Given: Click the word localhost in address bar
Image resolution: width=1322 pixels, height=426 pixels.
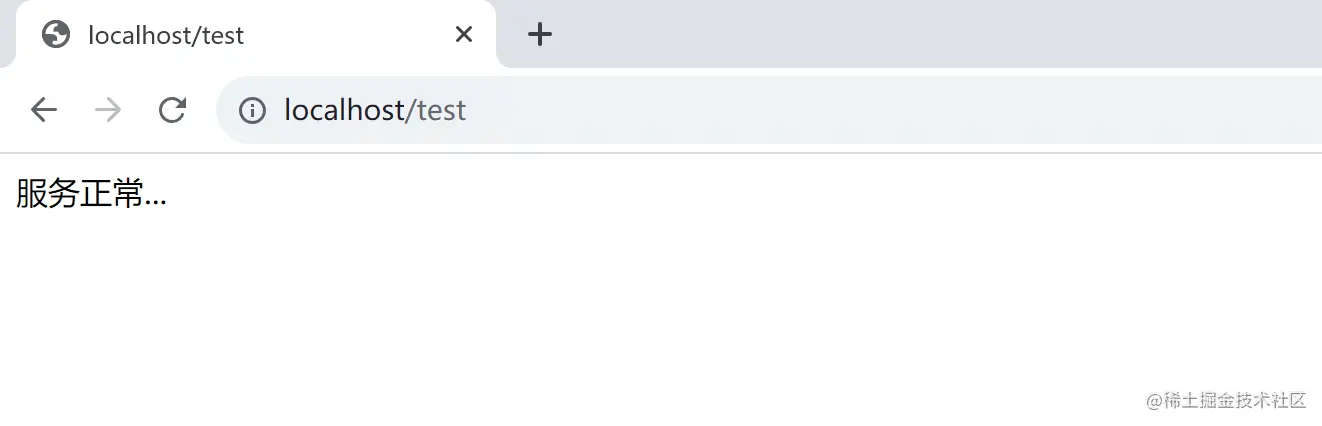Looking at the screenshot, I should point(343,110).
